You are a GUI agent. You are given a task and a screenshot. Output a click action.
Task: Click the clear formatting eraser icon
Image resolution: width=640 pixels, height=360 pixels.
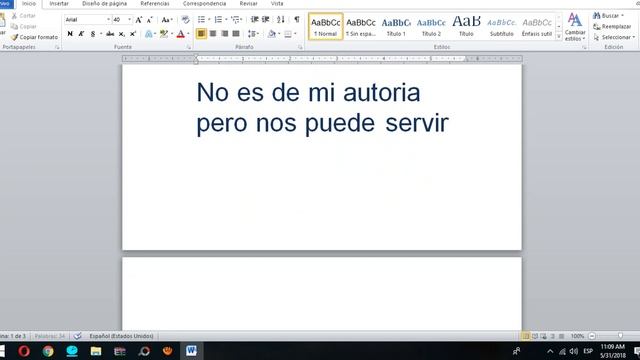pyautogui.click(x=185, y=20)
